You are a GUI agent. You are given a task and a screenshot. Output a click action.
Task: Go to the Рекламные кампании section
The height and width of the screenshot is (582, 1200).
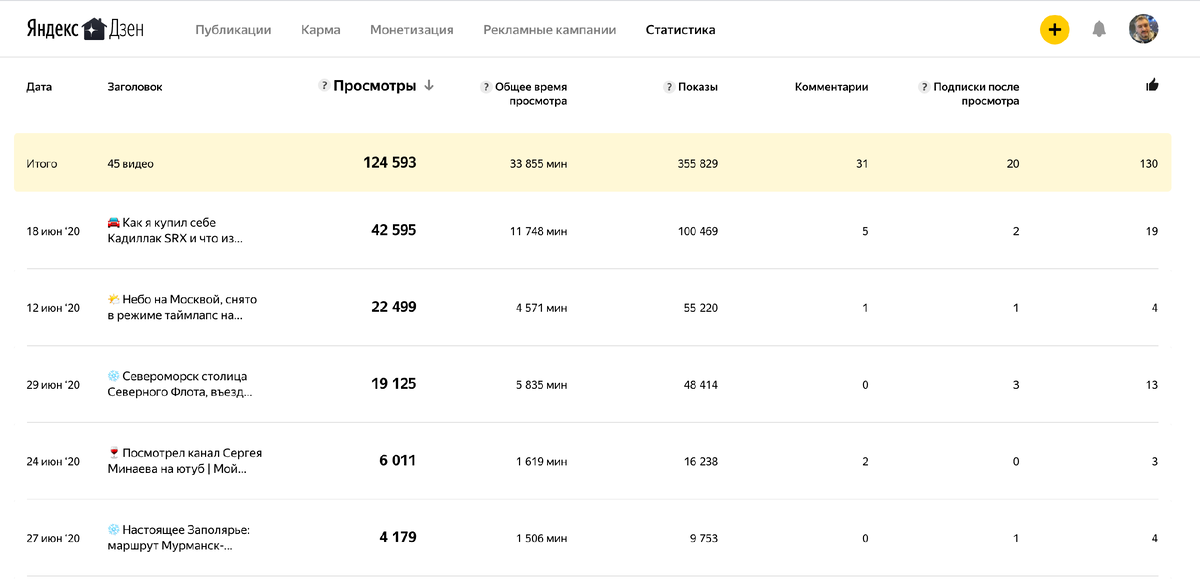[x=548, y=30]
